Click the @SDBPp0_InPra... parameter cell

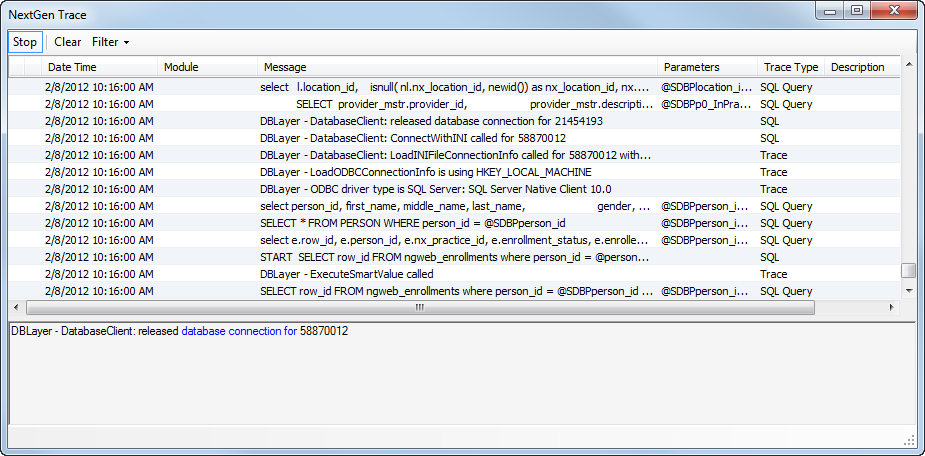pyautogui.click(x=707, y=104)
